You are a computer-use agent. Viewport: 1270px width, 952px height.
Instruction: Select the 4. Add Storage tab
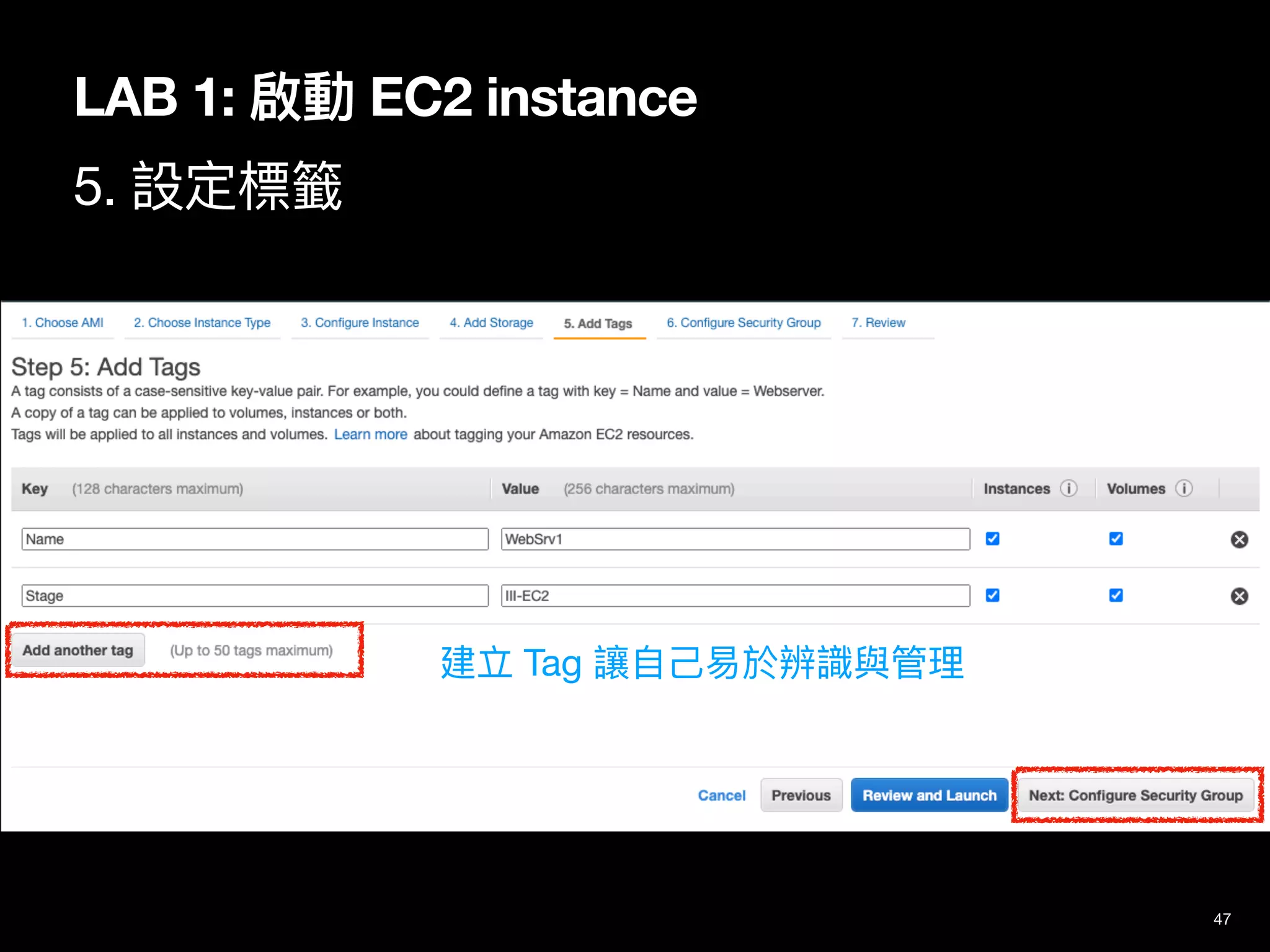[491, 323]
